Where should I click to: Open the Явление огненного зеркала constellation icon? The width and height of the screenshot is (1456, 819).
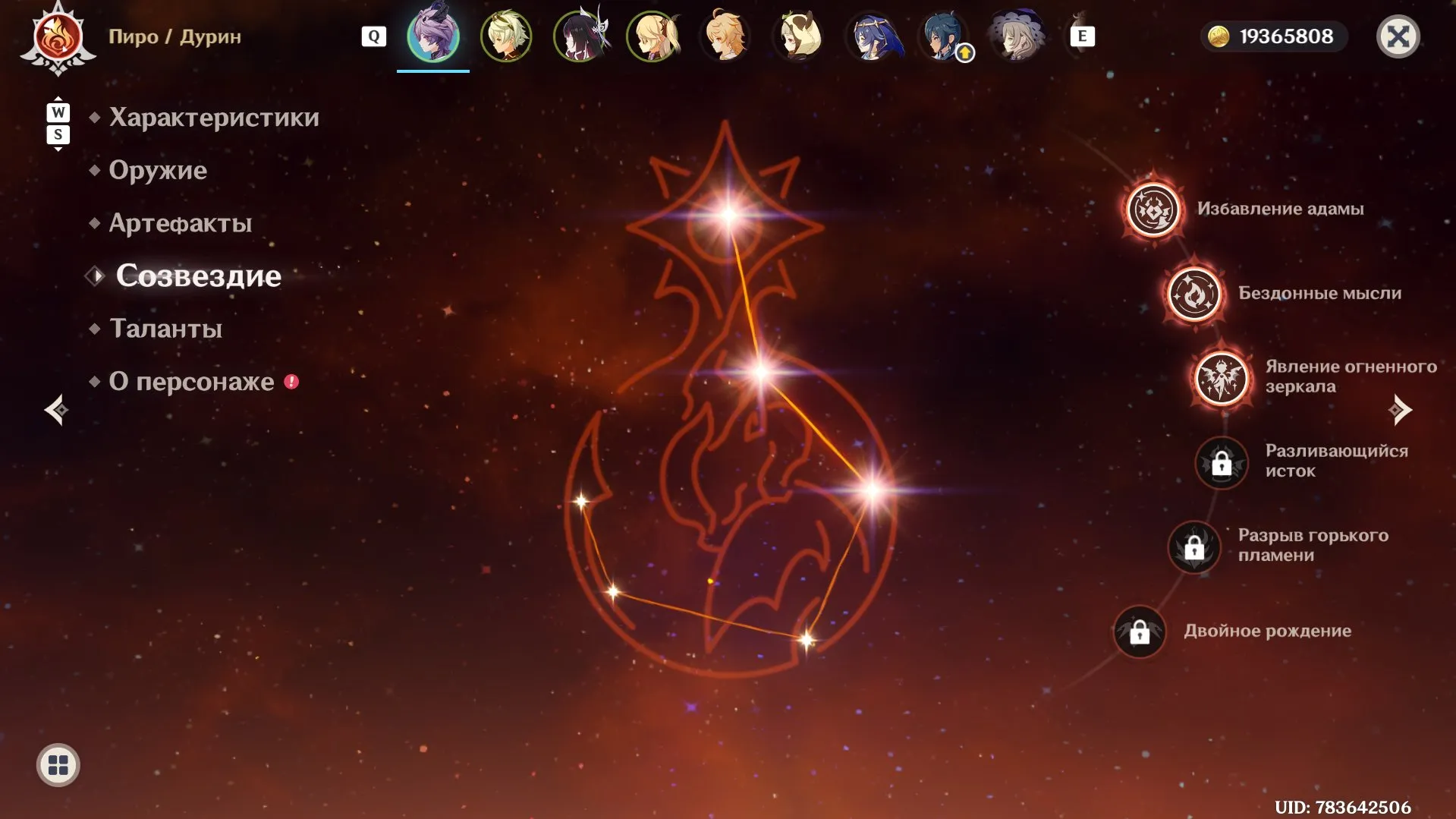pos(1222,377)
